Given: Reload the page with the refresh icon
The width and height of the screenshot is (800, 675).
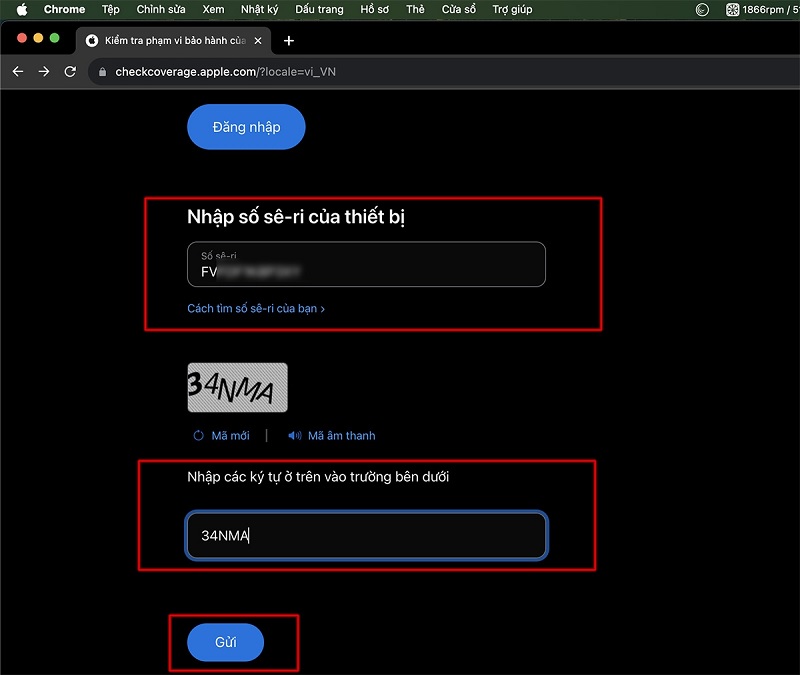Looking at the screenshot, I should coord(70,71).
